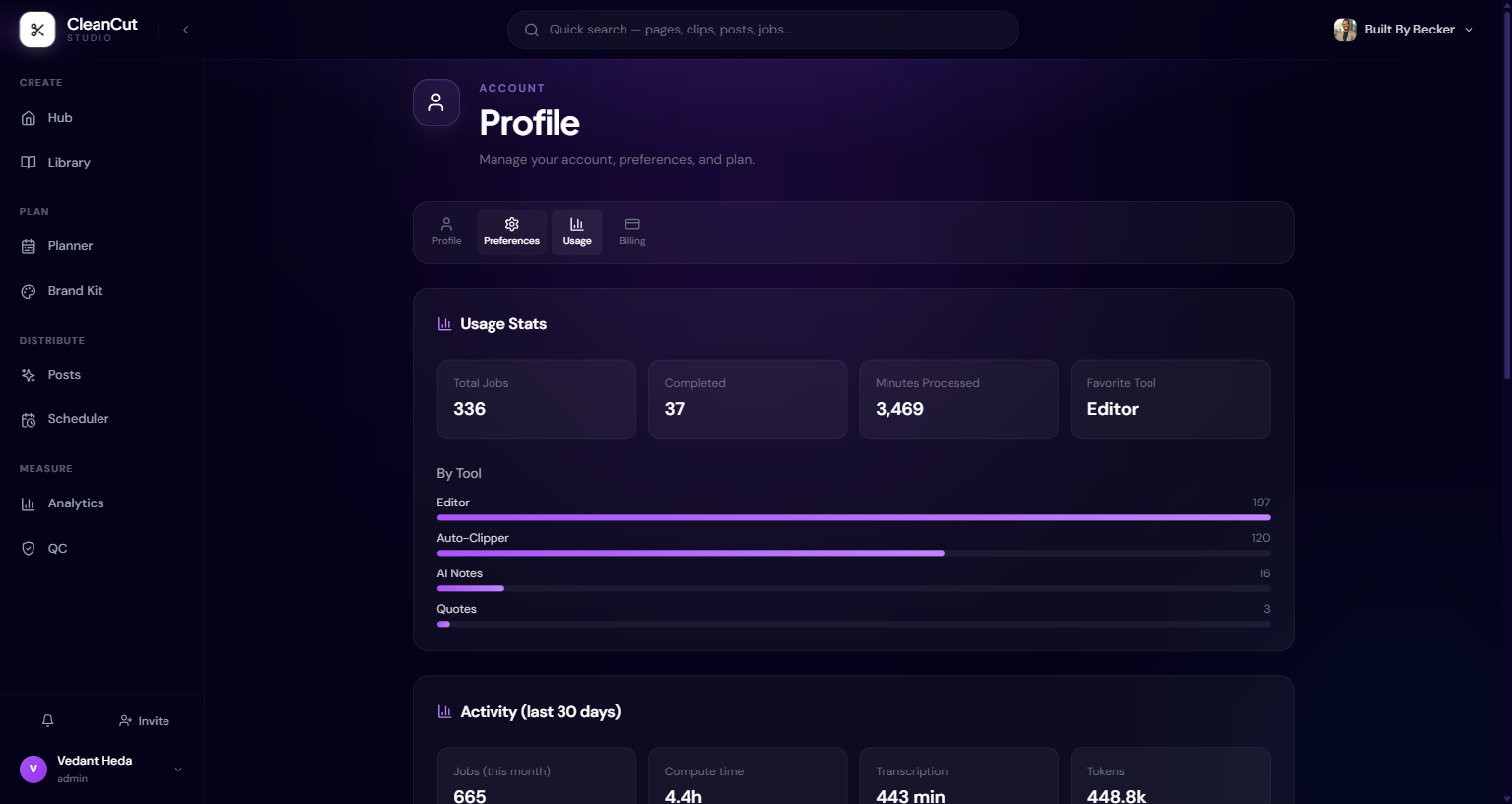
Task: Select the Usage tab
Action: (x=577, y=233)
